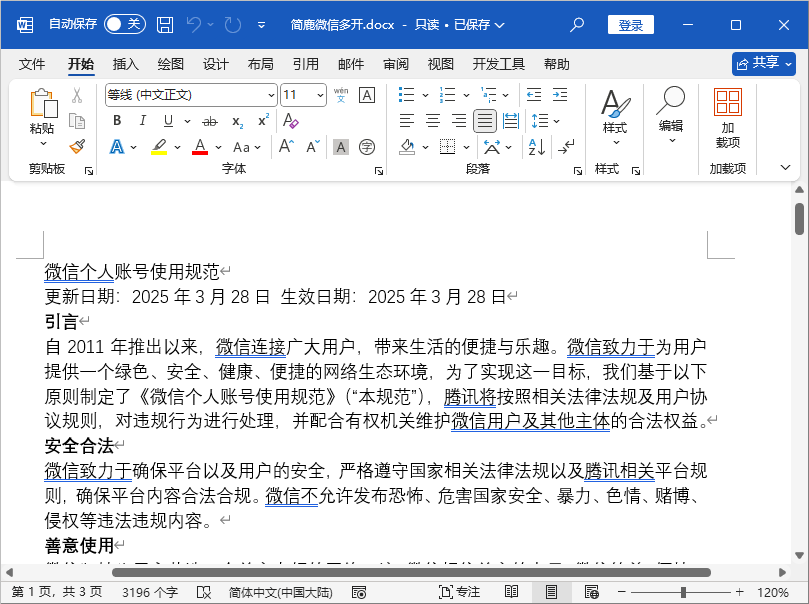This screenshot has height=604, width=809.
Task: Click the 共享 (Share) button
Action: [762, 63]
